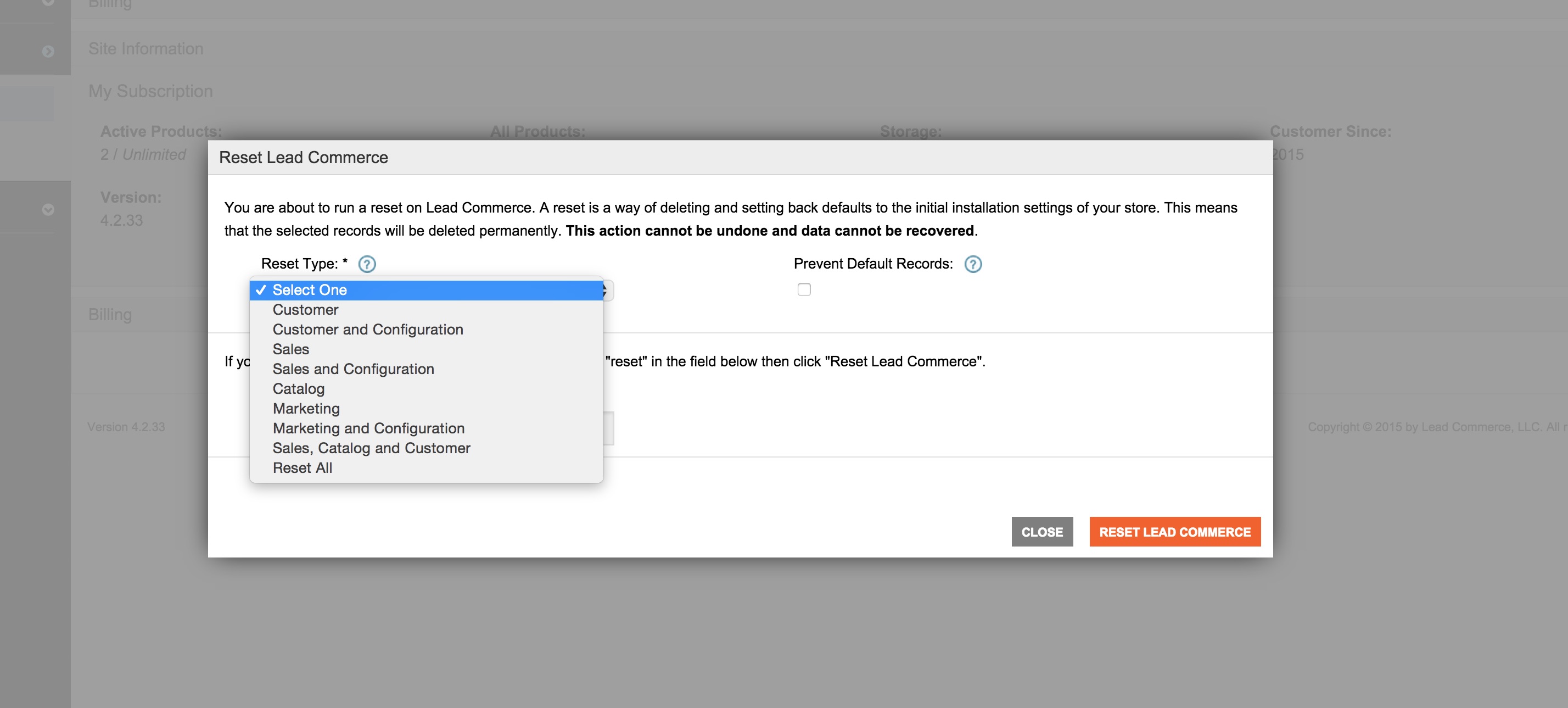Tick the Prevent Default Records checkbox
Viewport: 1568px width, 708px height.
pos(804,289)
